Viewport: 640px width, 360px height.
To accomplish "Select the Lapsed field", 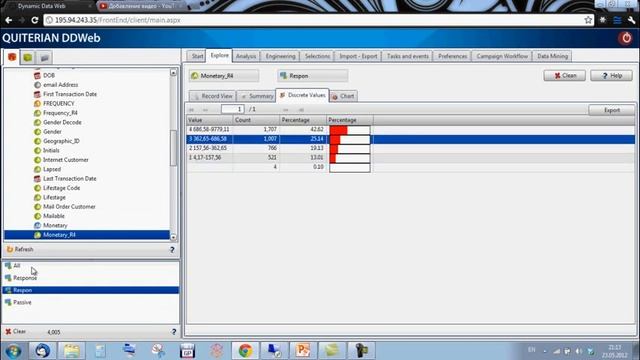I will pyautogui.click(x=52, y=169).
